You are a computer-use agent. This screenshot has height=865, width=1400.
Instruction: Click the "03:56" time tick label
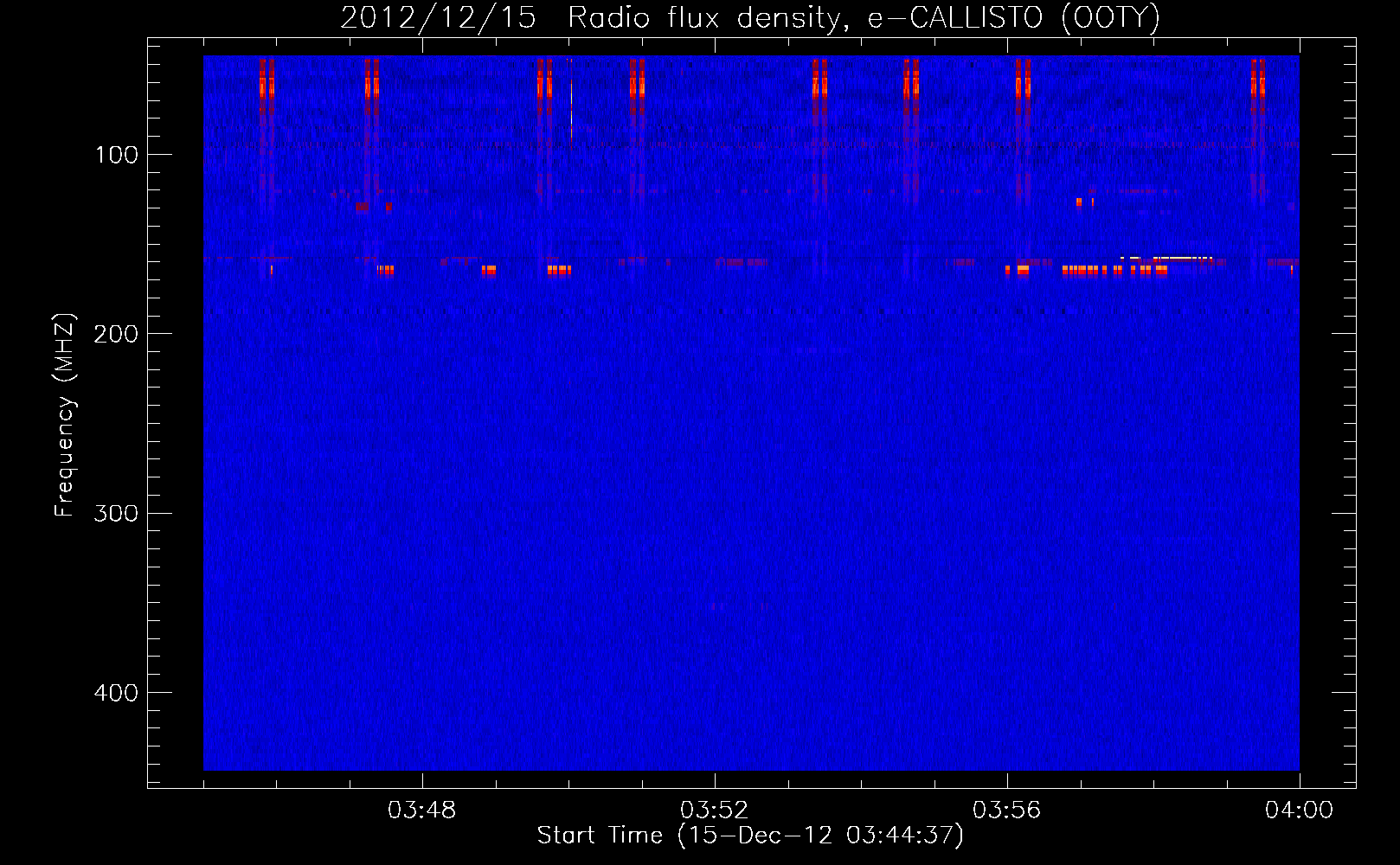[x=1006, y=811]
